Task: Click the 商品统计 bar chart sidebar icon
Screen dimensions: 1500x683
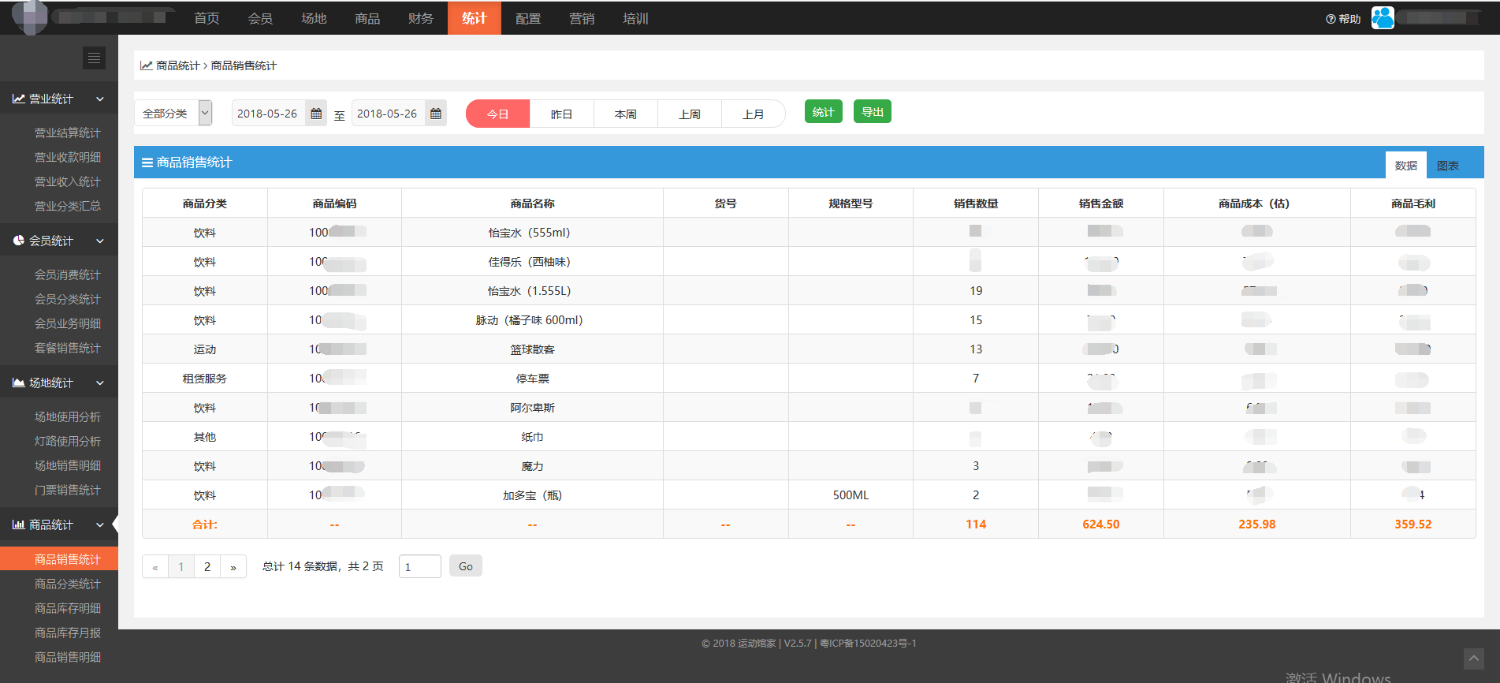Action: pos(18,525)
